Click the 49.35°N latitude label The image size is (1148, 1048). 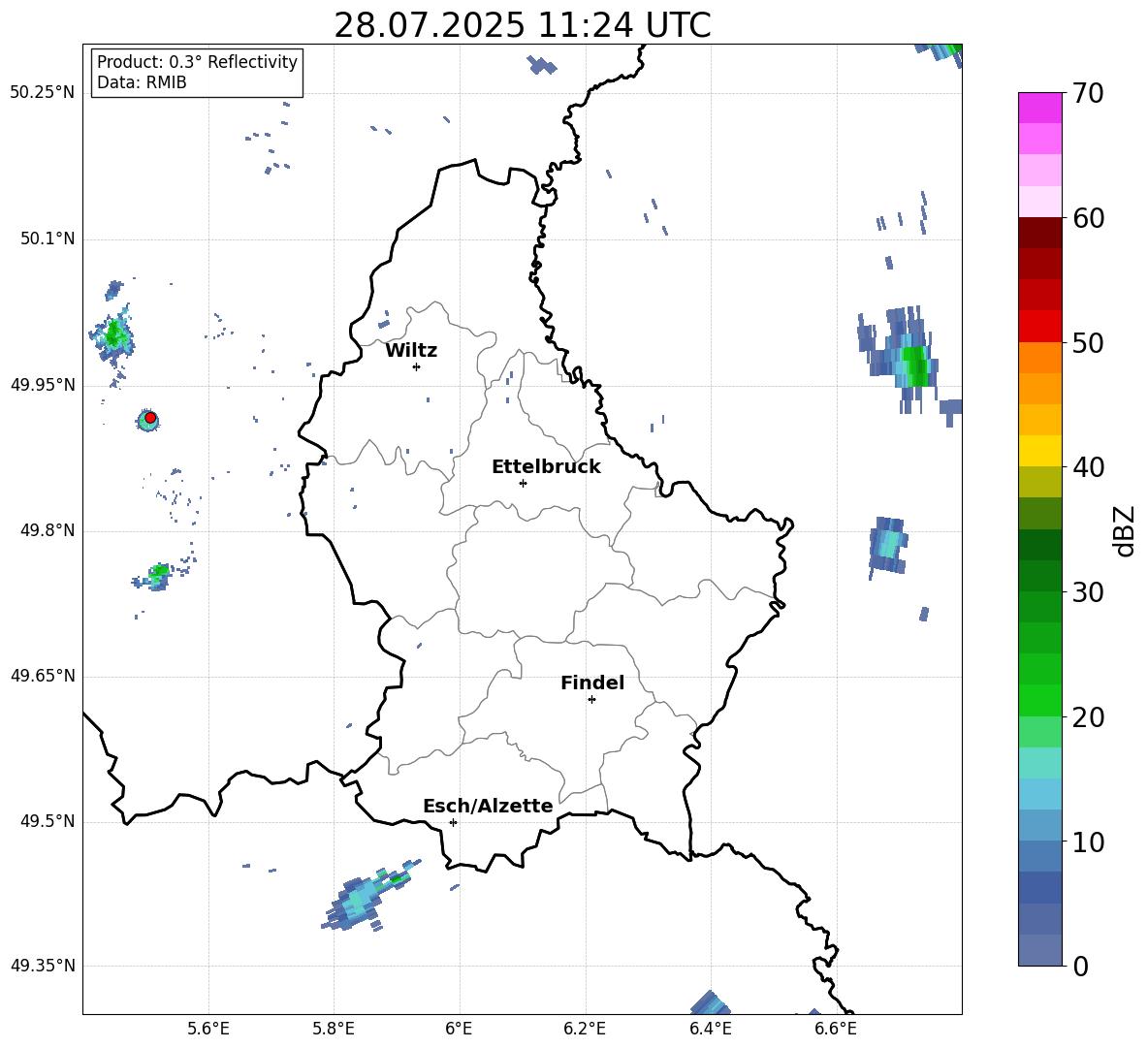coord(43,966)
